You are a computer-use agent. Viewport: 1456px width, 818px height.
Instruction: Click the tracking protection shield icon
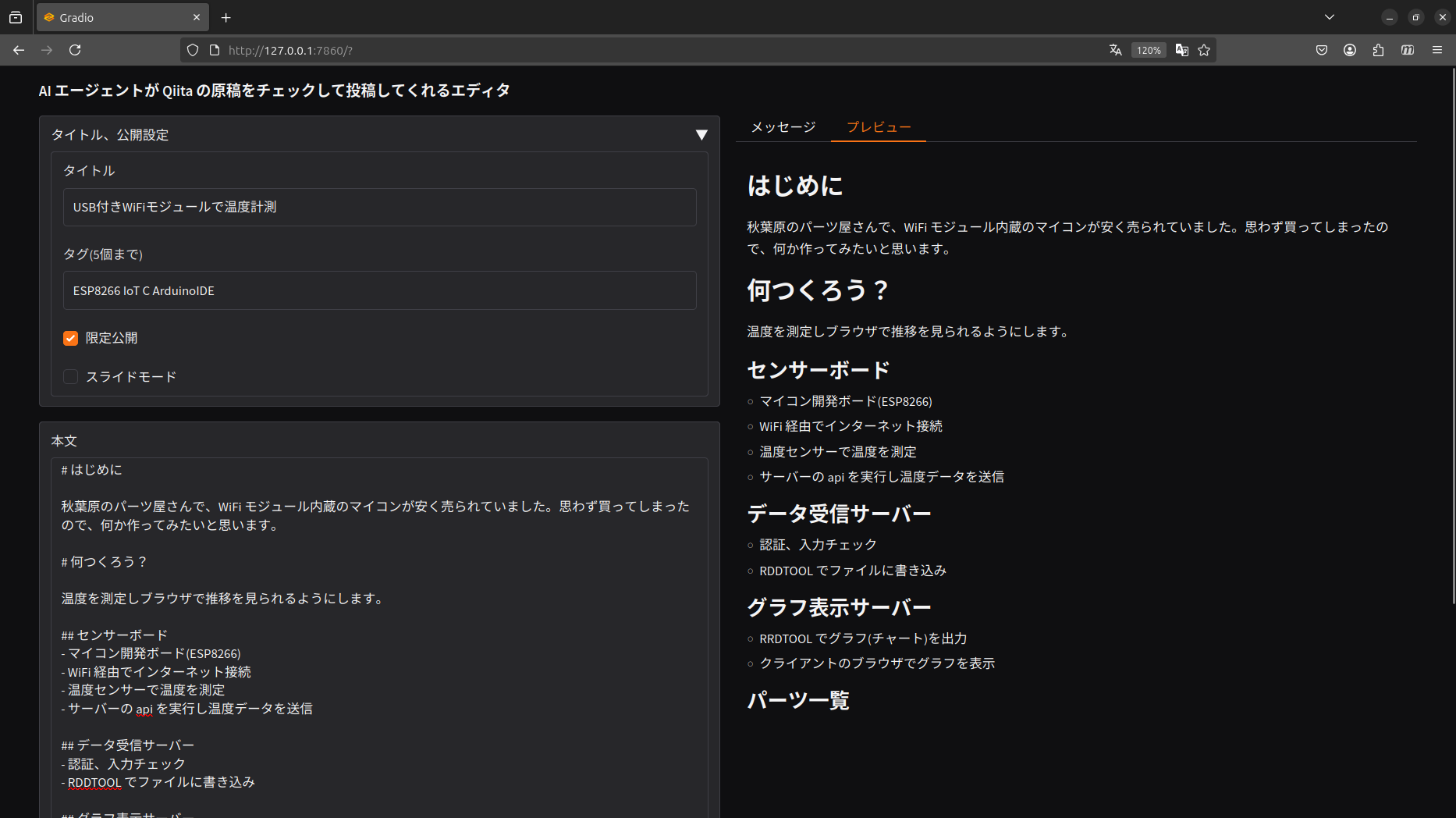193,50
